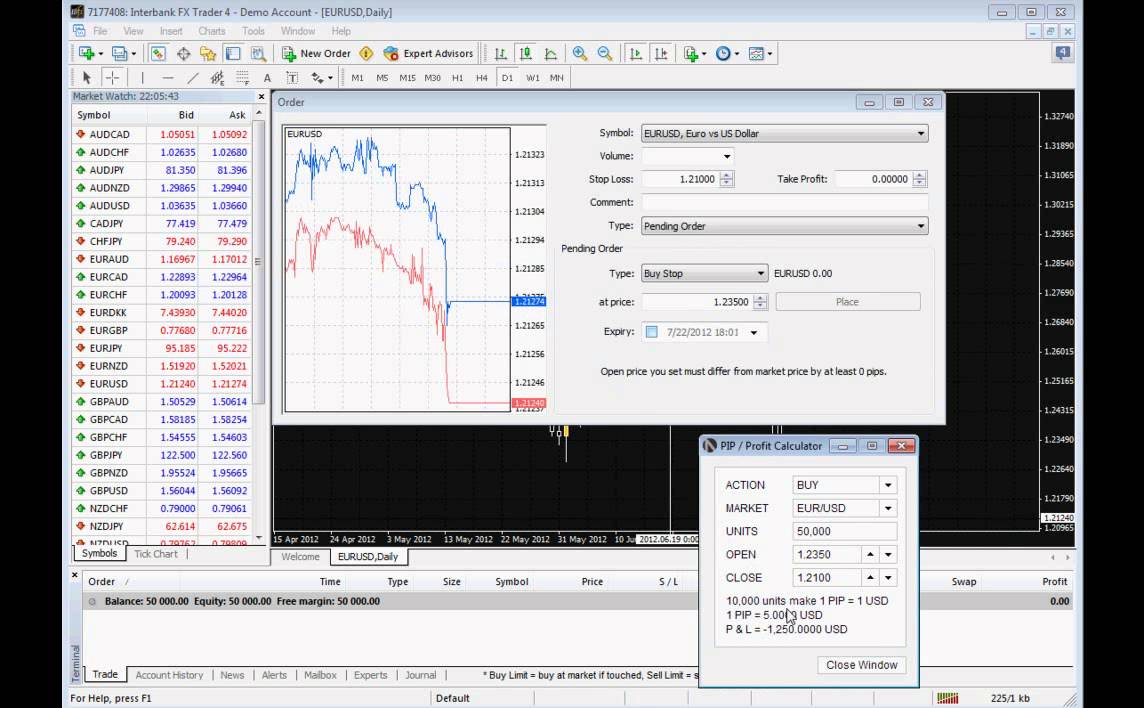
Task: Open the Indicators list dropdown arrow
Action: (703, 53)
